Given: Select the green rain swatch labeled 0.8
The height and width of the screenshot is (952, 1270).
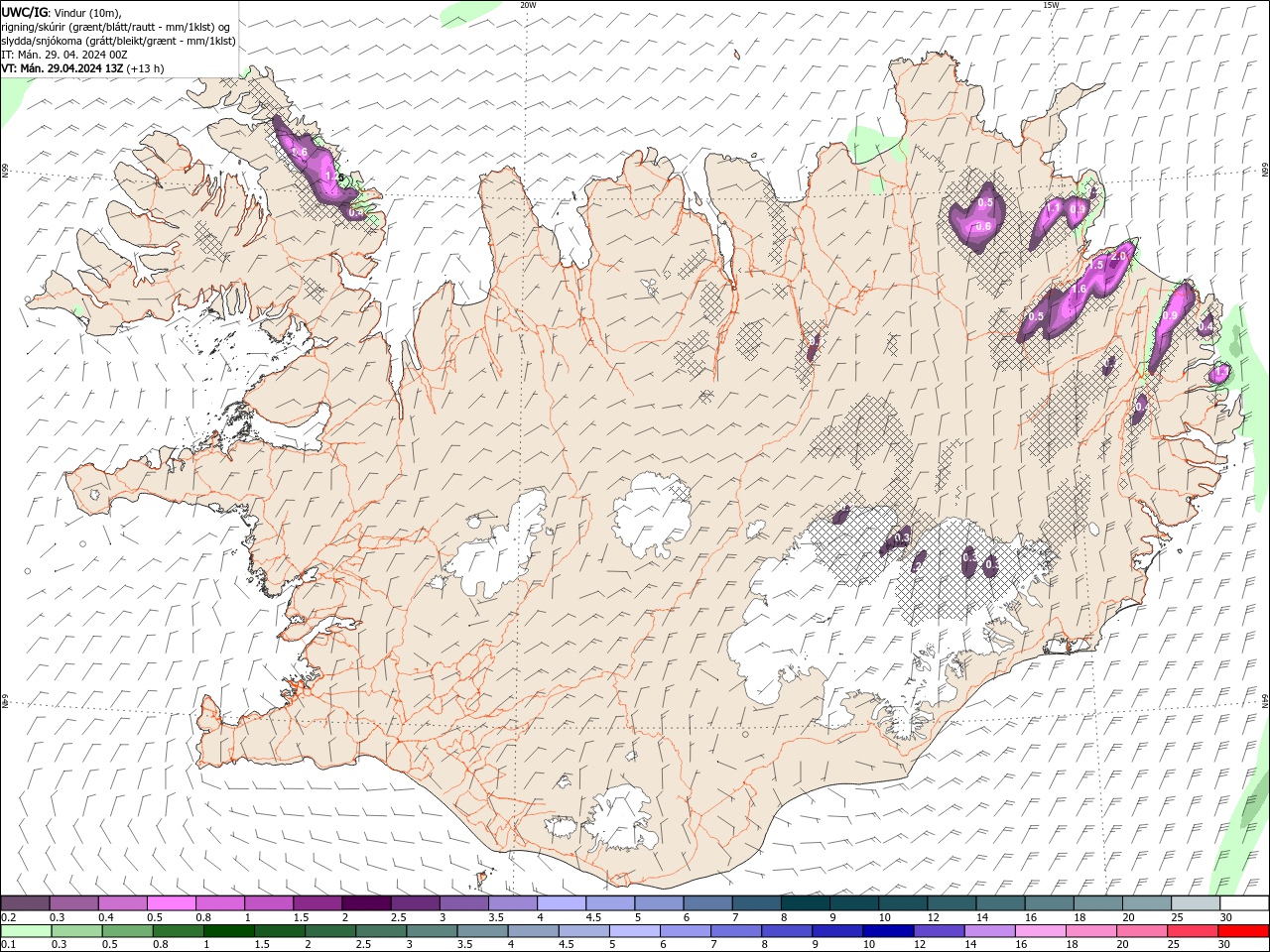Looking at the screenshot, I should tap(178, 931).
